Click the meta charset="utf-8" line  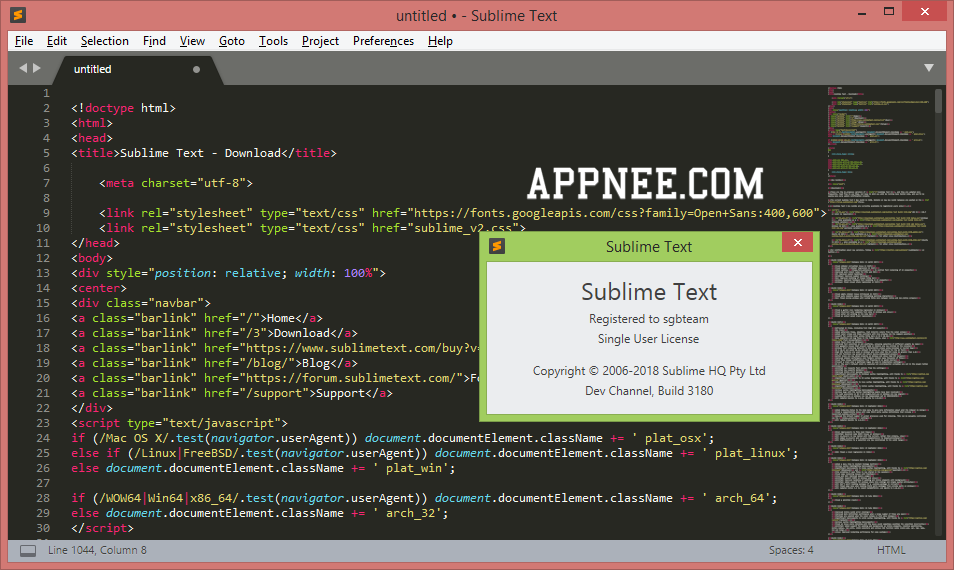coord(176,183)
